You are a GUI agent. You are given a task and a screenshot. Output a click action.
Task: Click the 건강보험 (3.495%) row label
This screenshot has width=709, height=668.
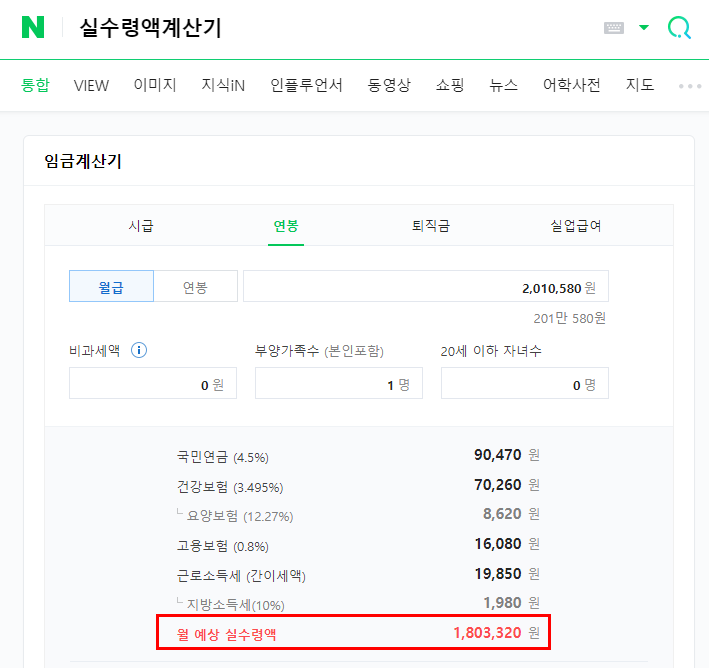230,486
